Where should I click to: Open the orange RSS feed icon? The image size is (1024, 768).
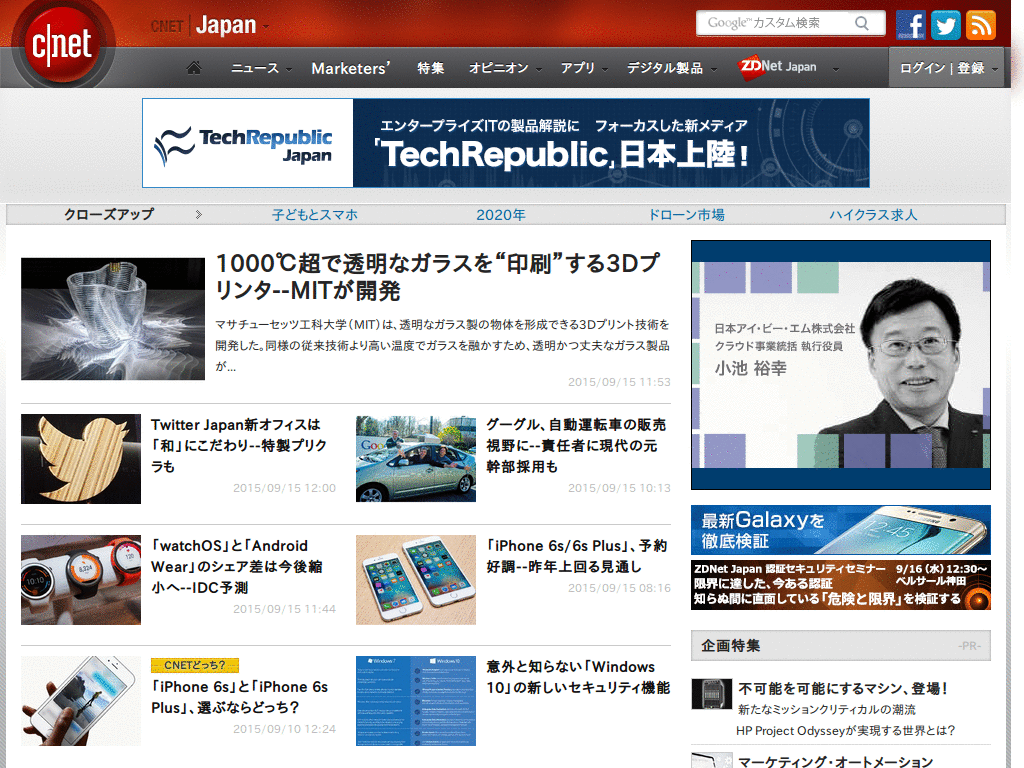(x=980, y=23)
